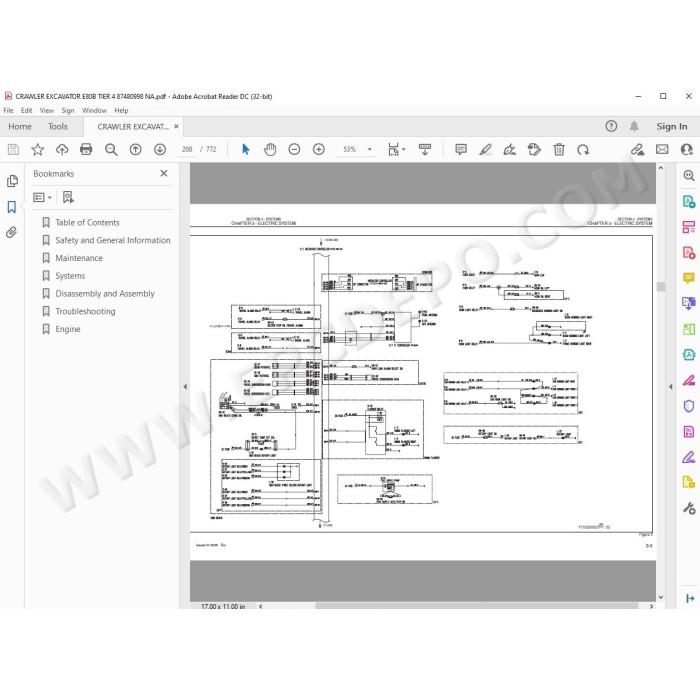View notifications bell
This screenshot has height=700, width=700.
634,126
